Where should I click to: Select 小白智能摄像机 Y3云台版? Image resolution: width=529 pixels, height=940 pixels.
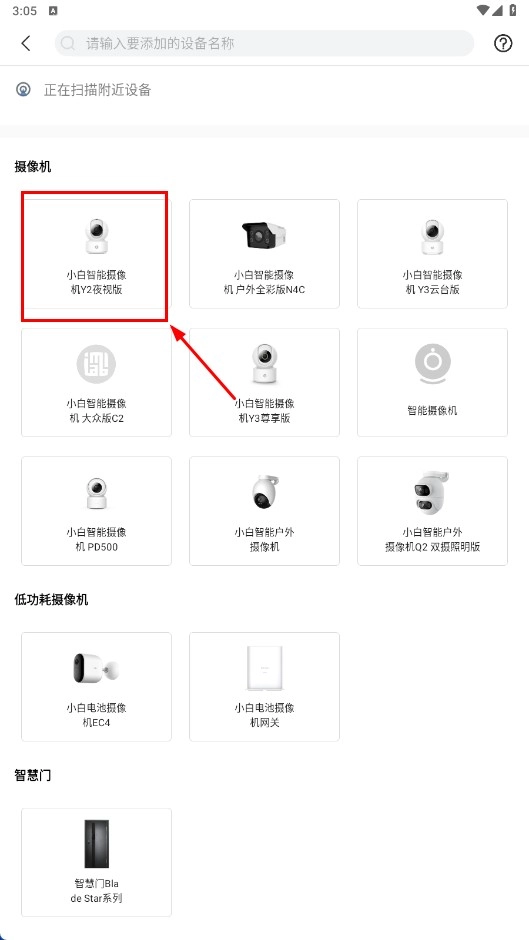(432, 254)
